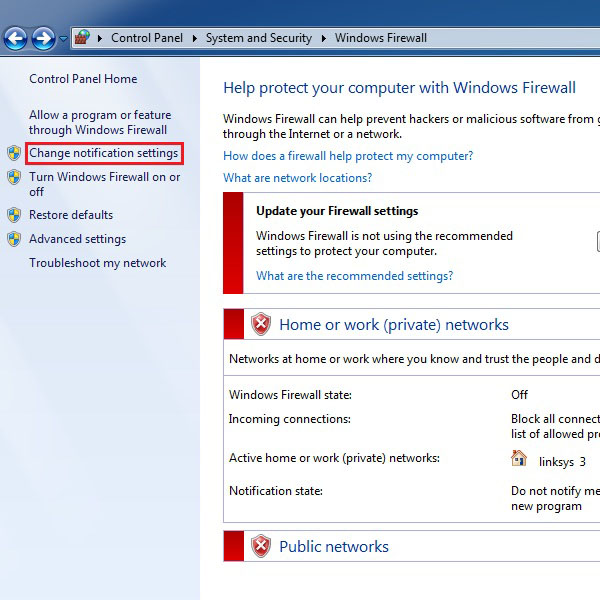Open recent pages dropdown beside Forward button
Image resolution: width=600 pixels, height=600 pixels.
(63, 39)
